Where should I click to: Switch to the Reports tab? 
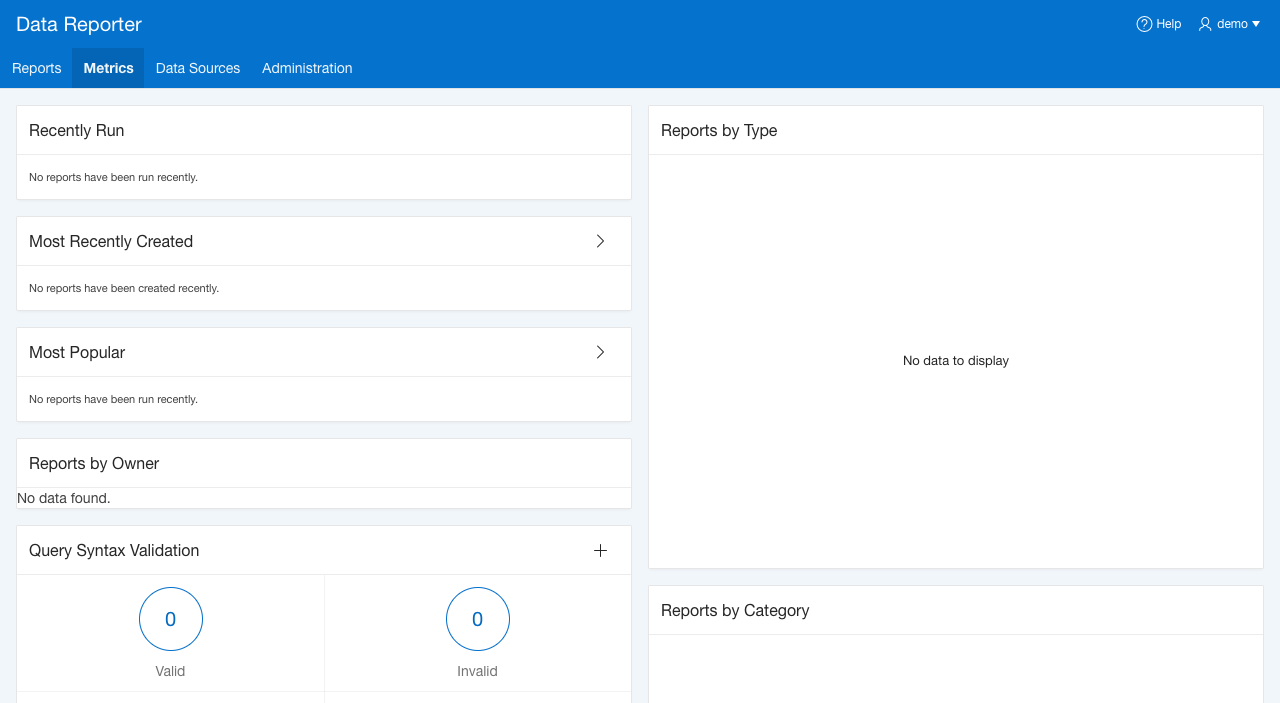[37, 68]
